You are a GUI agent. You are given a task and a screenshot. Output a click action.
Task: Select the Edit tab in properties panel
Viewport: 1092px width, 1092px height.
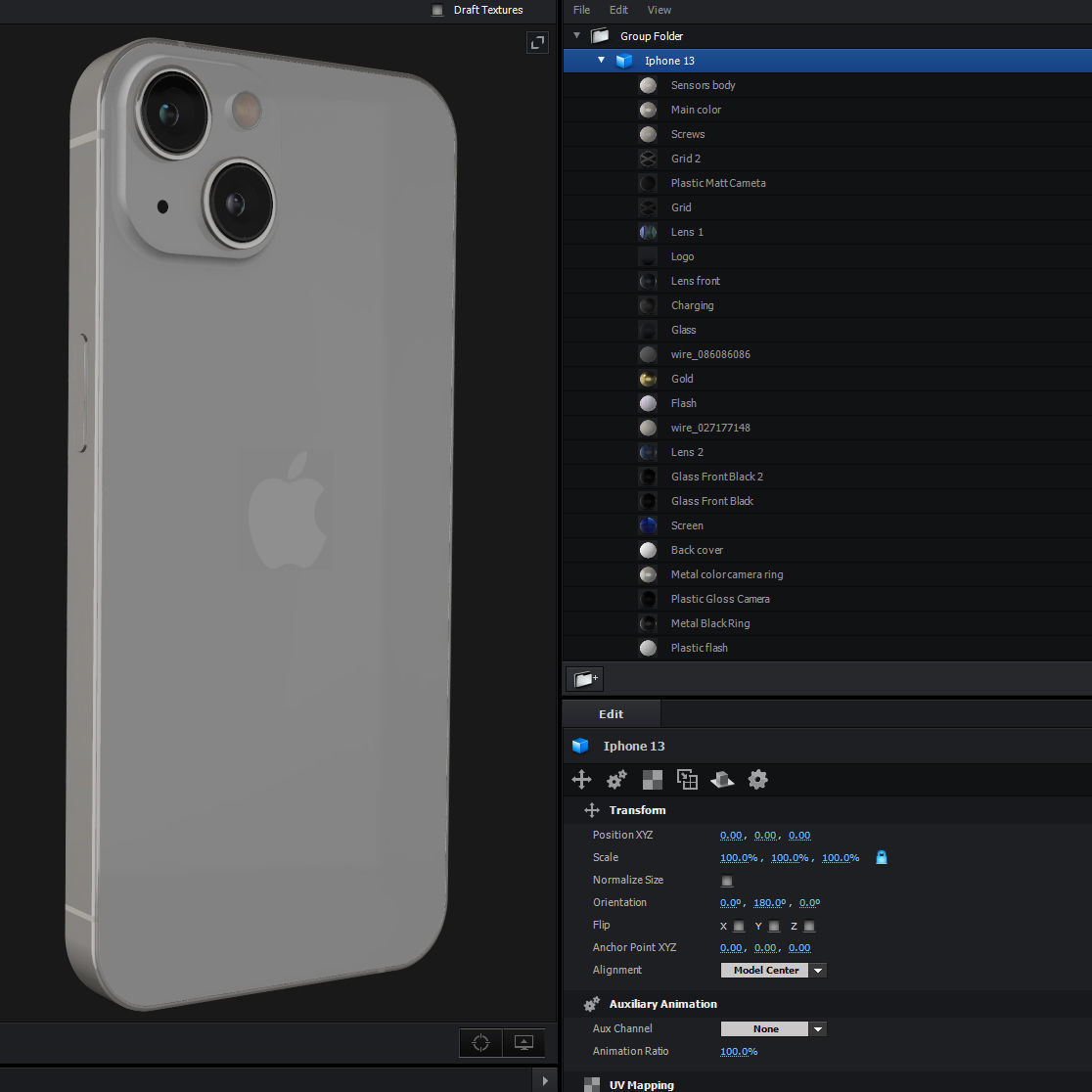[611, 714]
